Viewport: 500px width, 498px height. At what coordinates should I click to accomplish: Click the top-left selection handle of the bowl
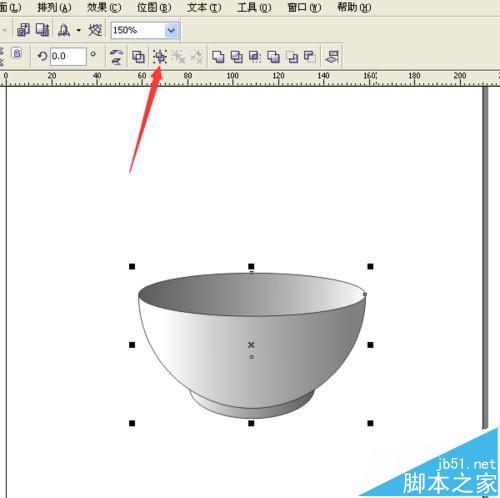click(132, 266)
